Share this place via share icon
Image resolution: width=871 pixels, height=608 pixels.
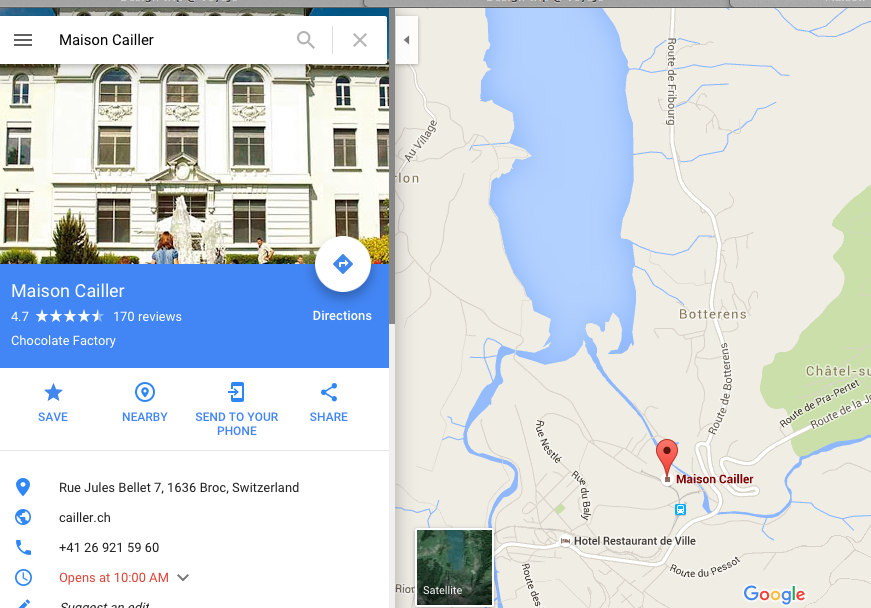click(x=329, y=393)
